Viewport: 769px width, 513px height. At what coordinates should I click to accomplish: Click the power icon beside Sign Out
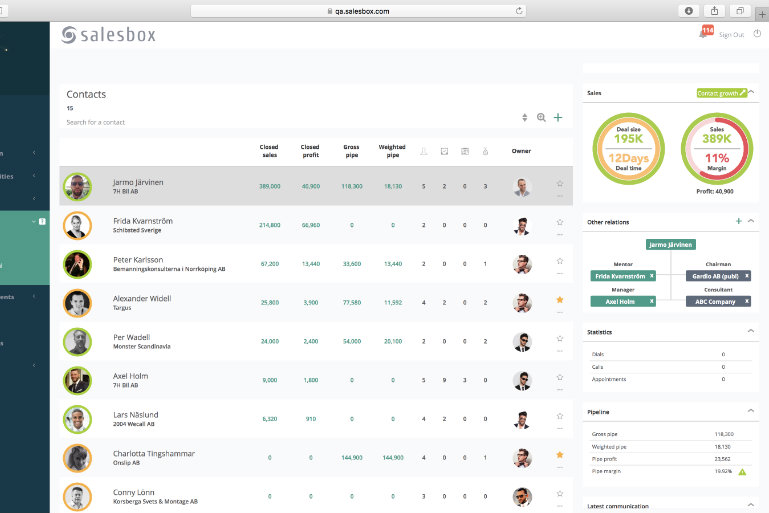757,33
